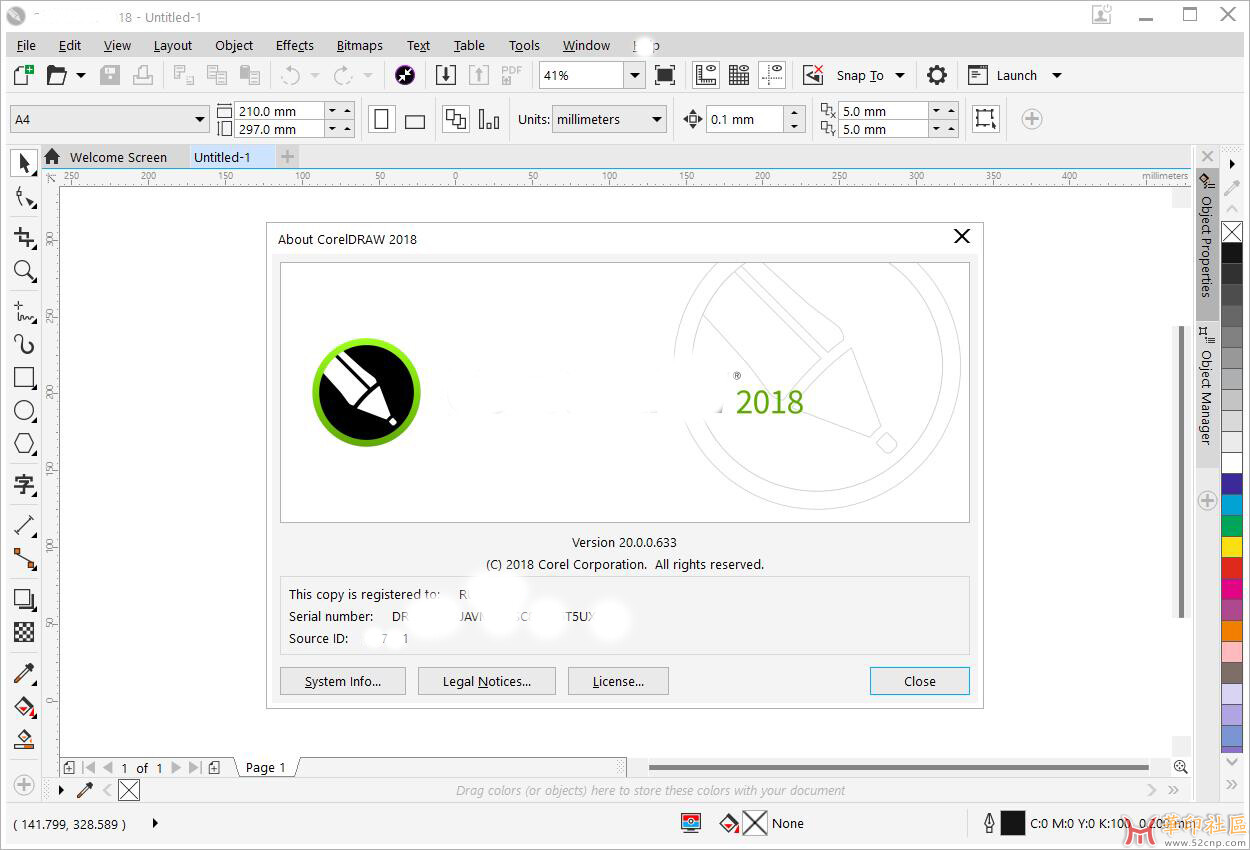Switch to the Welcome Screen tab

[x=118, y=157]
